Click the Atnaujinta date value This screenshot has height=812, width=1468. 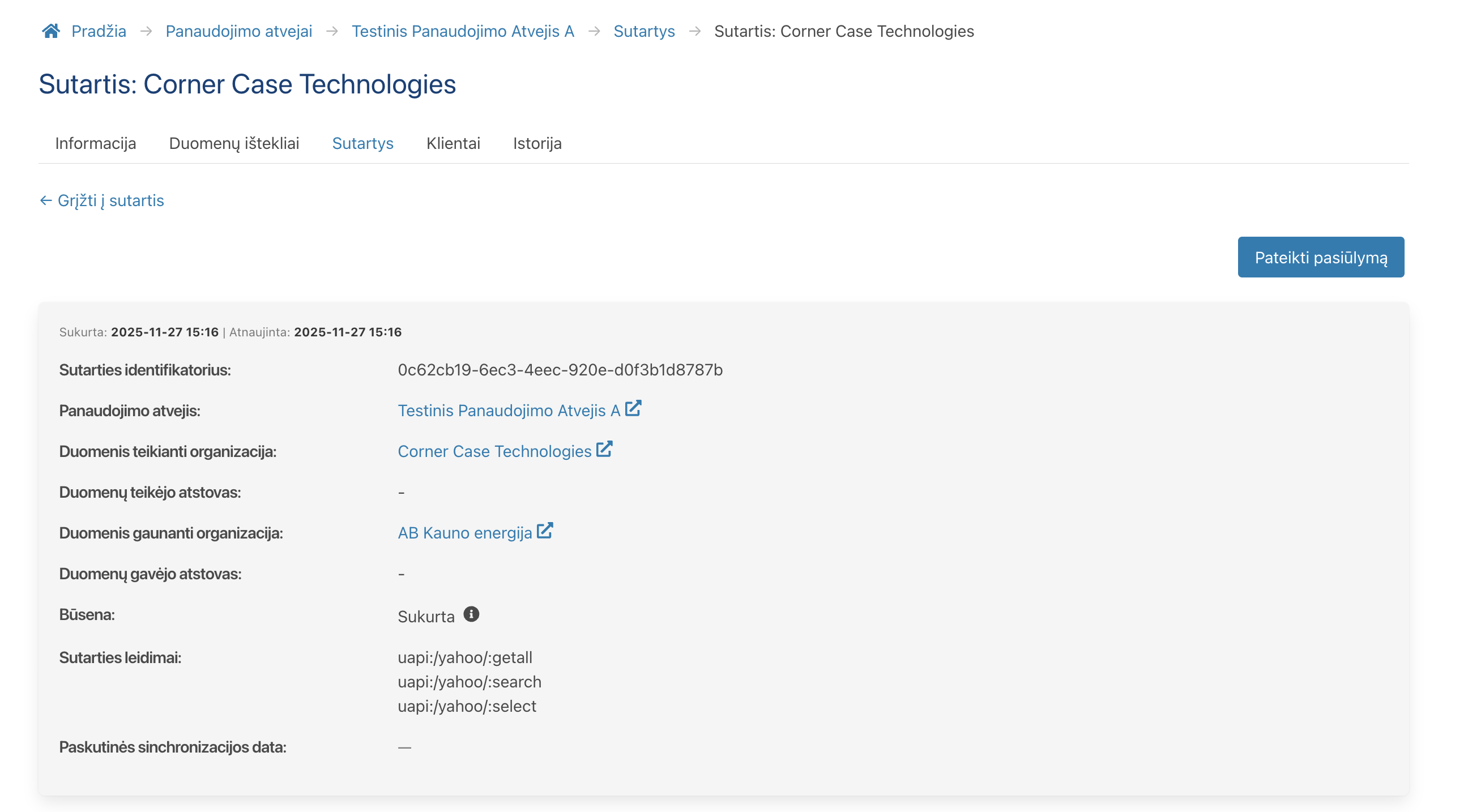point(348,332)
